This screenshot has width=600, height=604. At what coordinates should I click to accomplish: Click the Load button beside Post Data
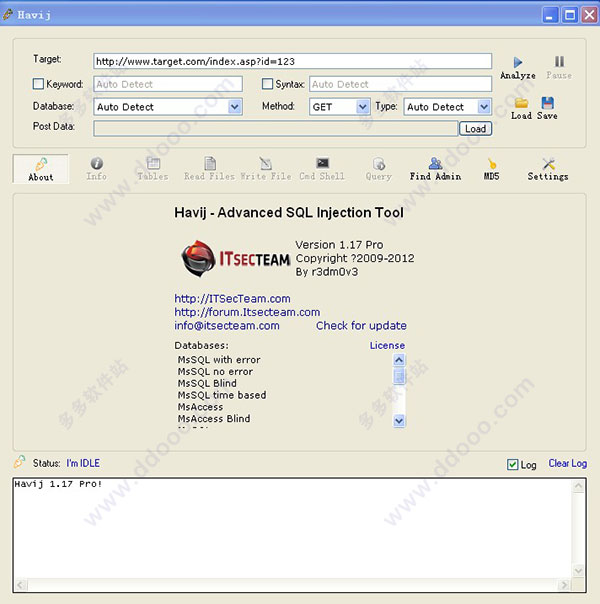point(475,129)
